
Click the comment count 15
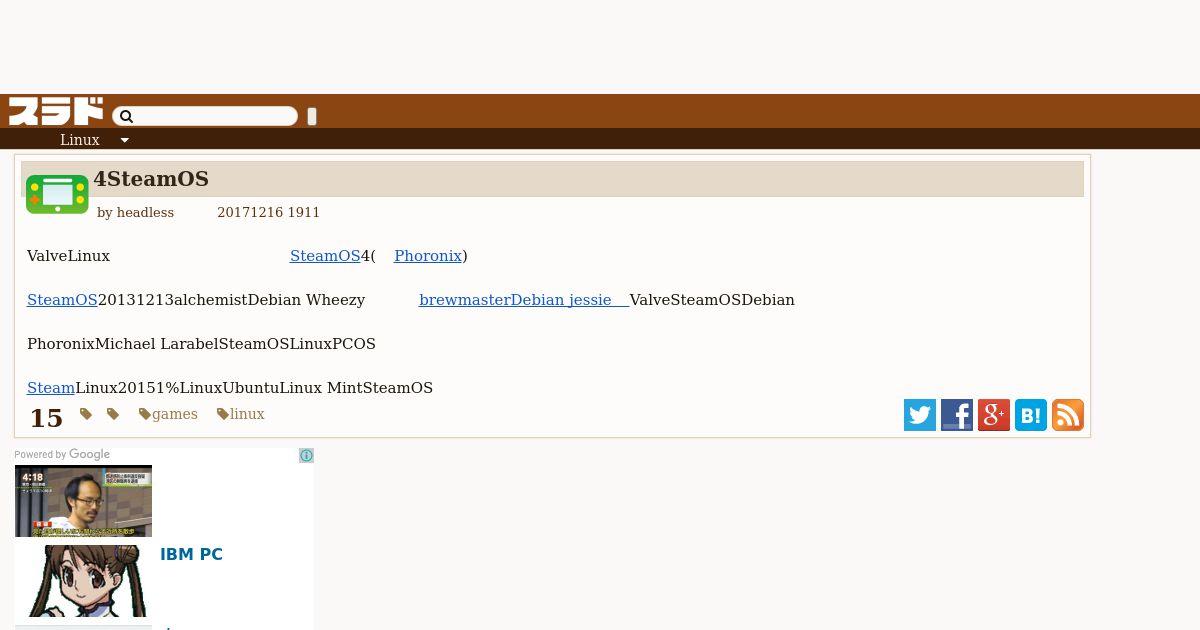(x=46, y=418)
